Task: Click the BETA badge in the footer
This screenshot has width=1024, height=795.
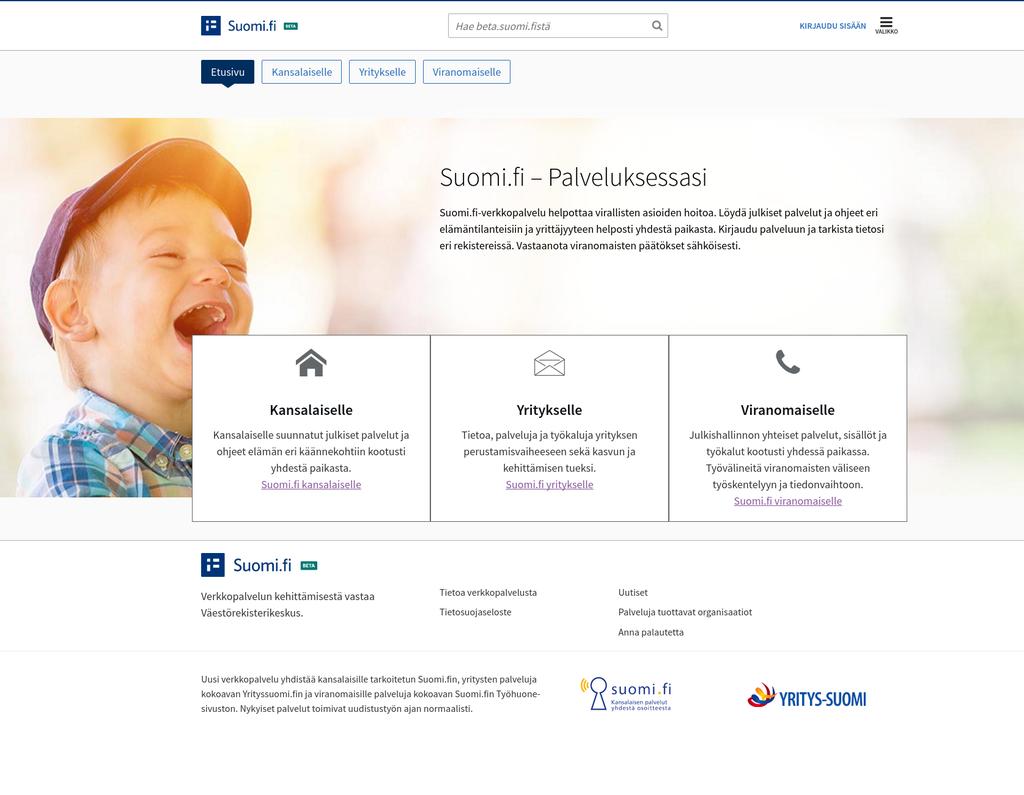Action: [x=309, y=566]
